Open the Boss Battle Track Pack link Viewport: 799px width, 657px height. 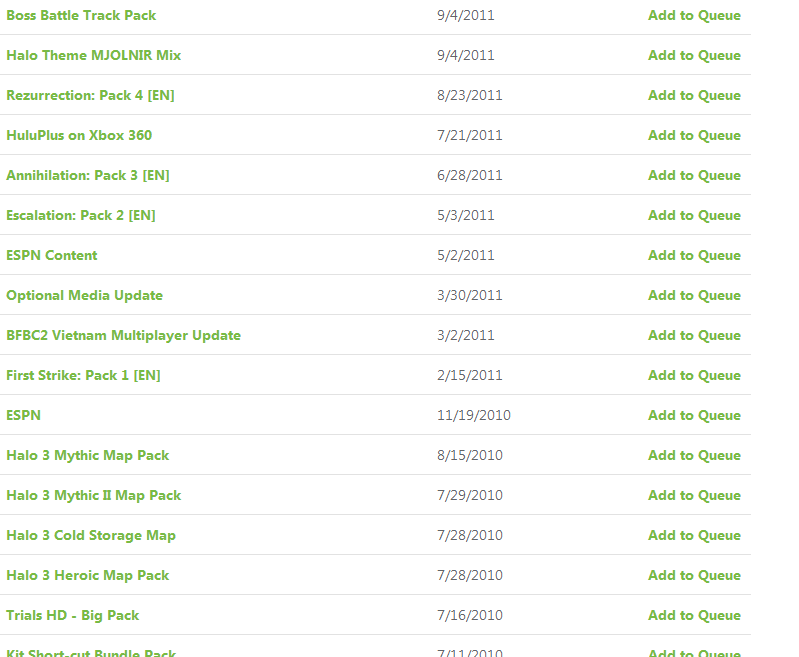81,15
